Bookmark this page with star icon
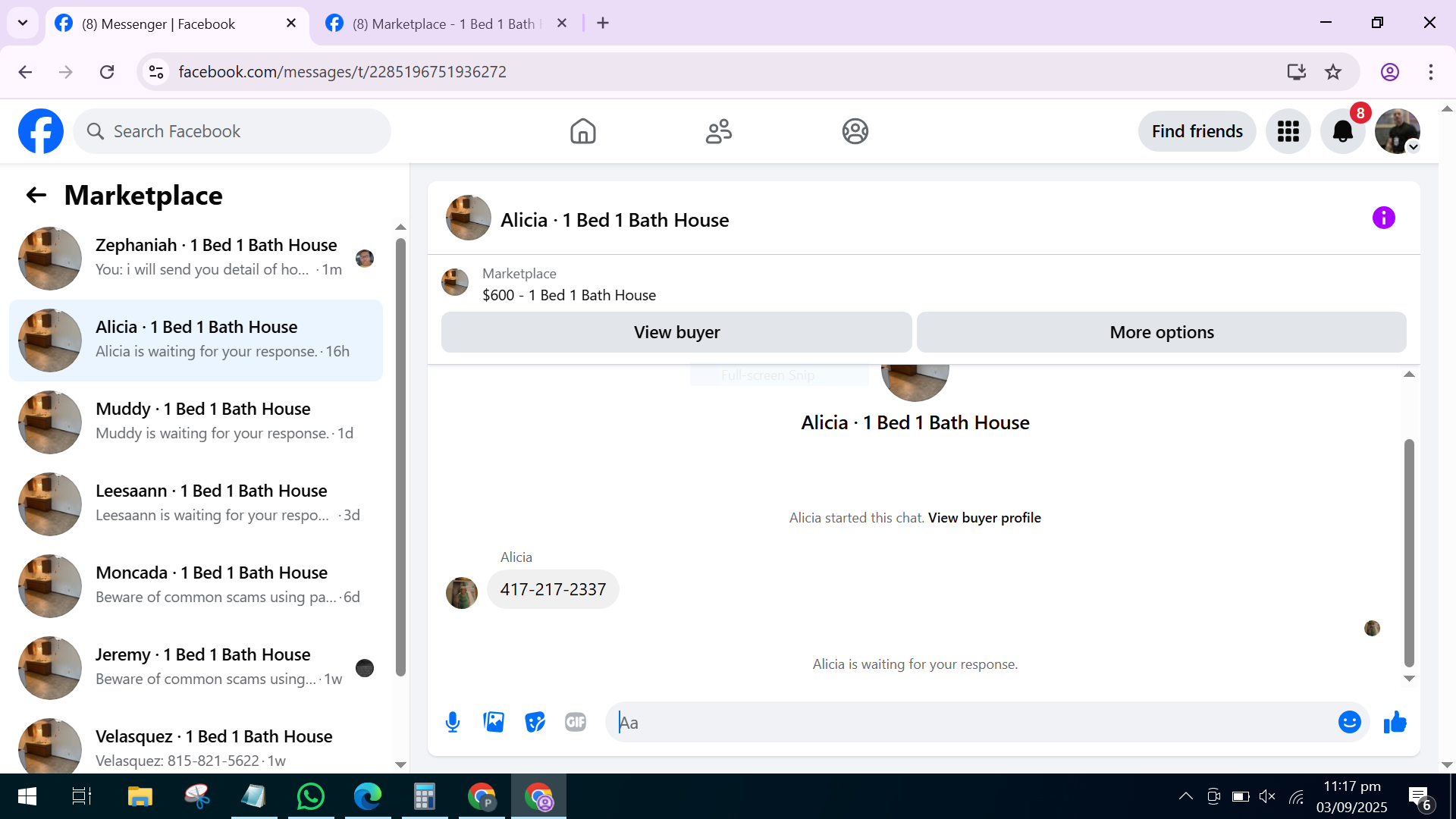The image size is (1456, 819). point(1333,72)
